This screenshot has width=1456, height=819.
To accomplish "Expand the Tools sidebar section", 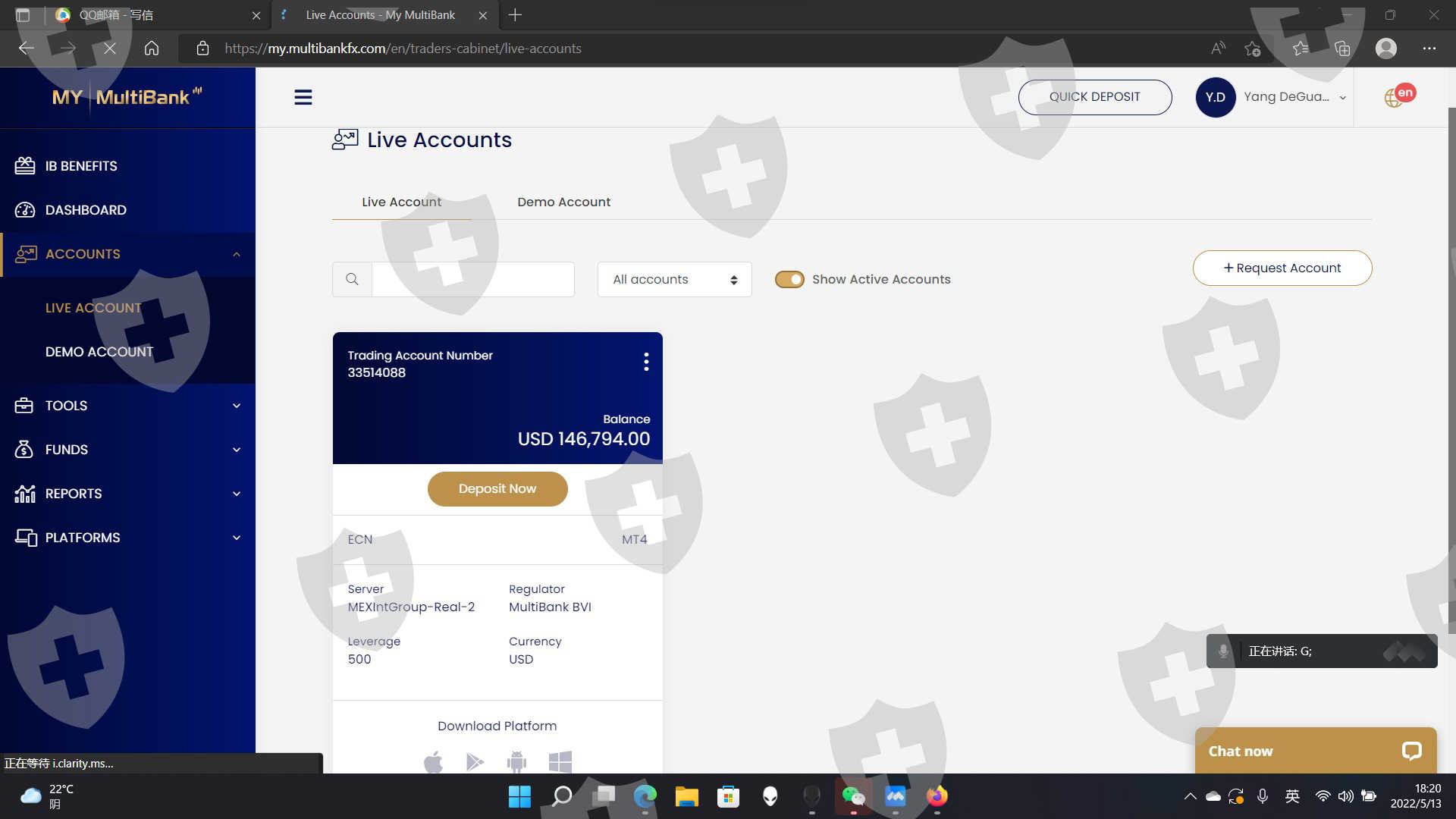I will click(127, 406).
